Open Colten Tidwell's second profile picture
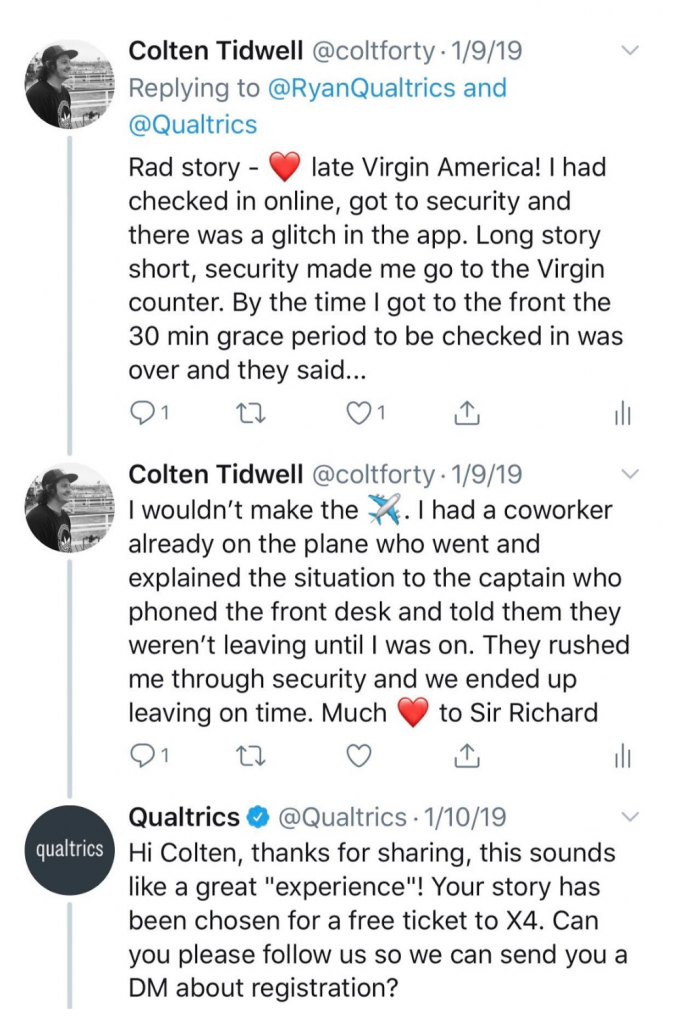Viewport: 681px width, 1024px height. (71, 508)
